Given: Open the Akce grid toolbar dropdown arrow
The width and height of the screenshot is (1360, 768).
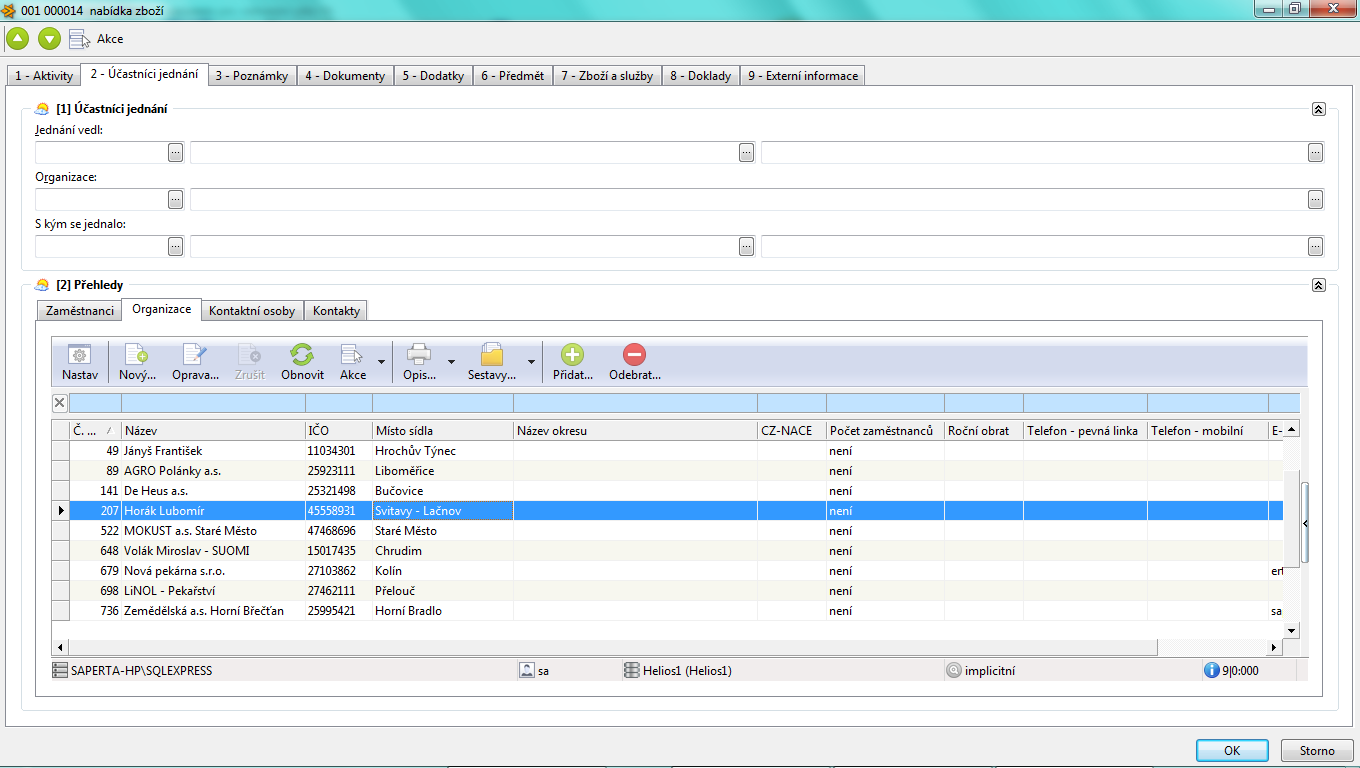Looking at the screenshot, I should pyautogui.click(x=381, y=361).
